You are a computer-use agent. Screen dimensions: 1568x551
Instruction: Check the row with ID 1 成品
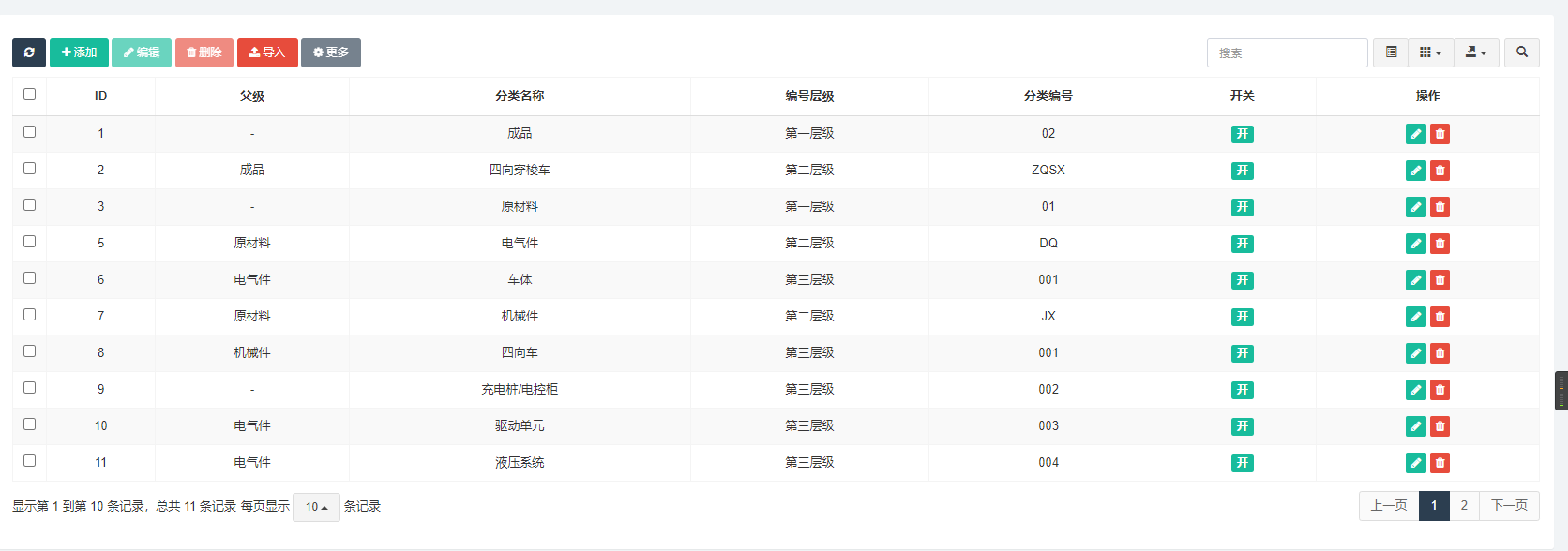30,132
